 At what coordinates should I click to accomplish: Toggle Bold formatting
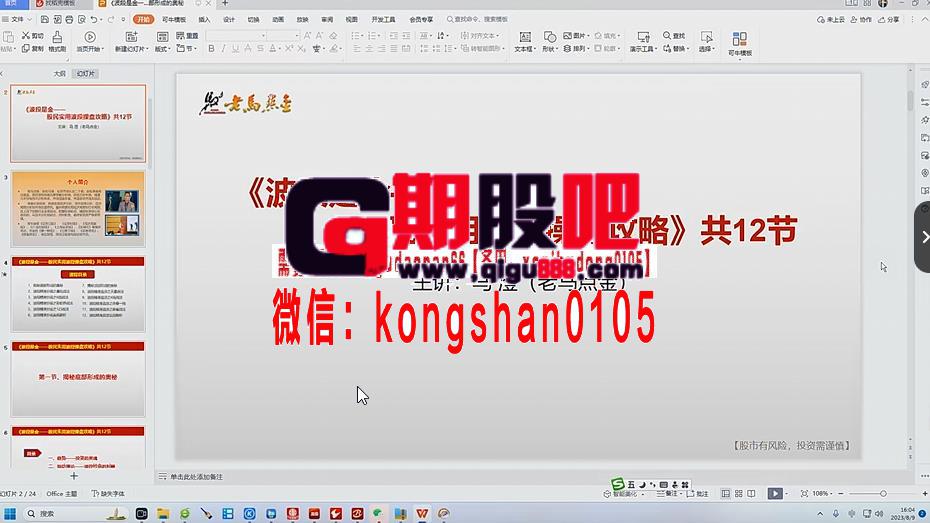coord(211,49)
